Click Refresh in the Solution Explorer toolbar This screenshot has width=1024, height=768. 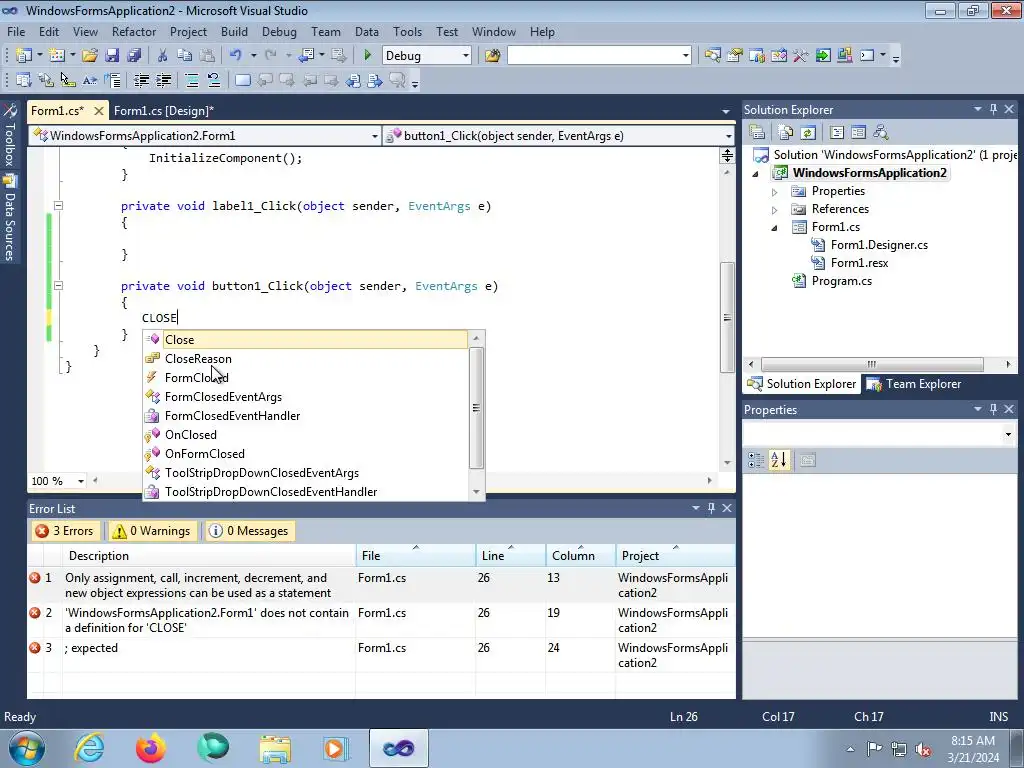click(x=808, y=133)
